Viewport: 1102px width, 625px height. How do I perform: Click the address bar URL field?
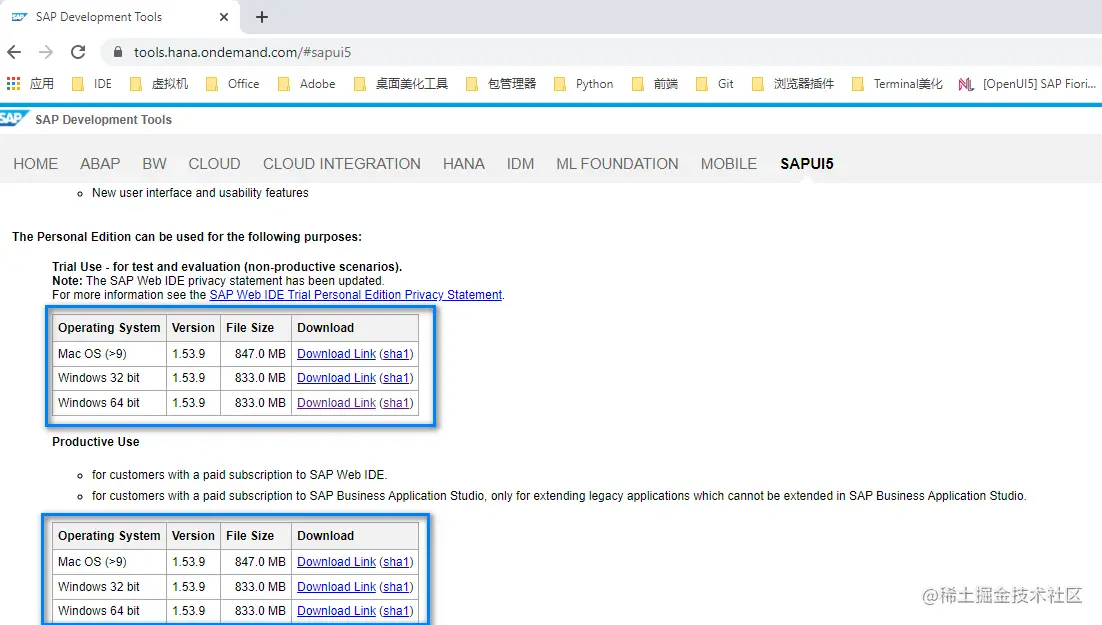tap(242, 52)
